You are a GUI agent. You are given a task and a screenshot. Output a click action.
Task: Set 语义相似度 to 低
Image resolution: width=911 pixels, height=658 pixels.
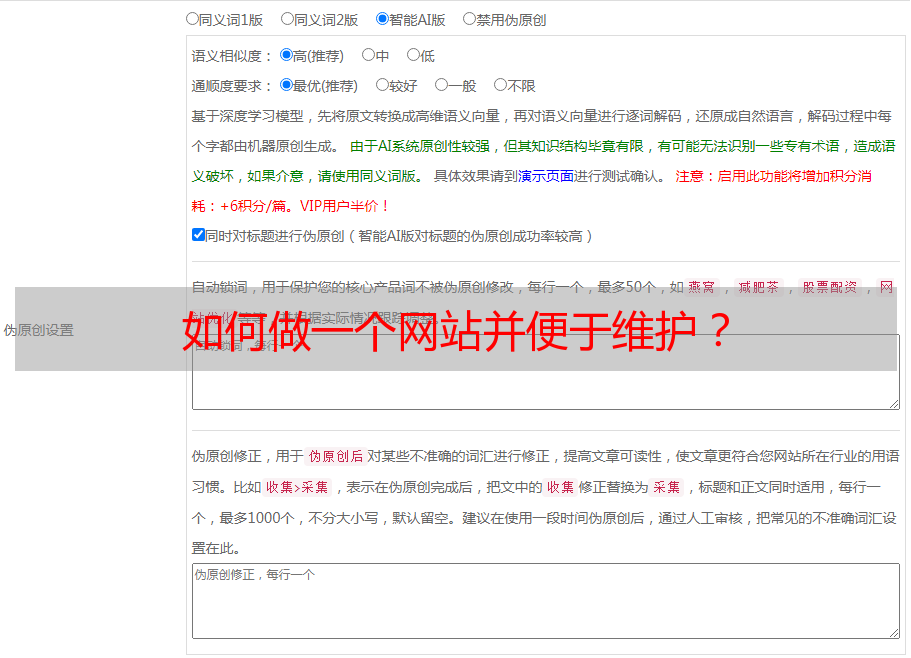413,55
